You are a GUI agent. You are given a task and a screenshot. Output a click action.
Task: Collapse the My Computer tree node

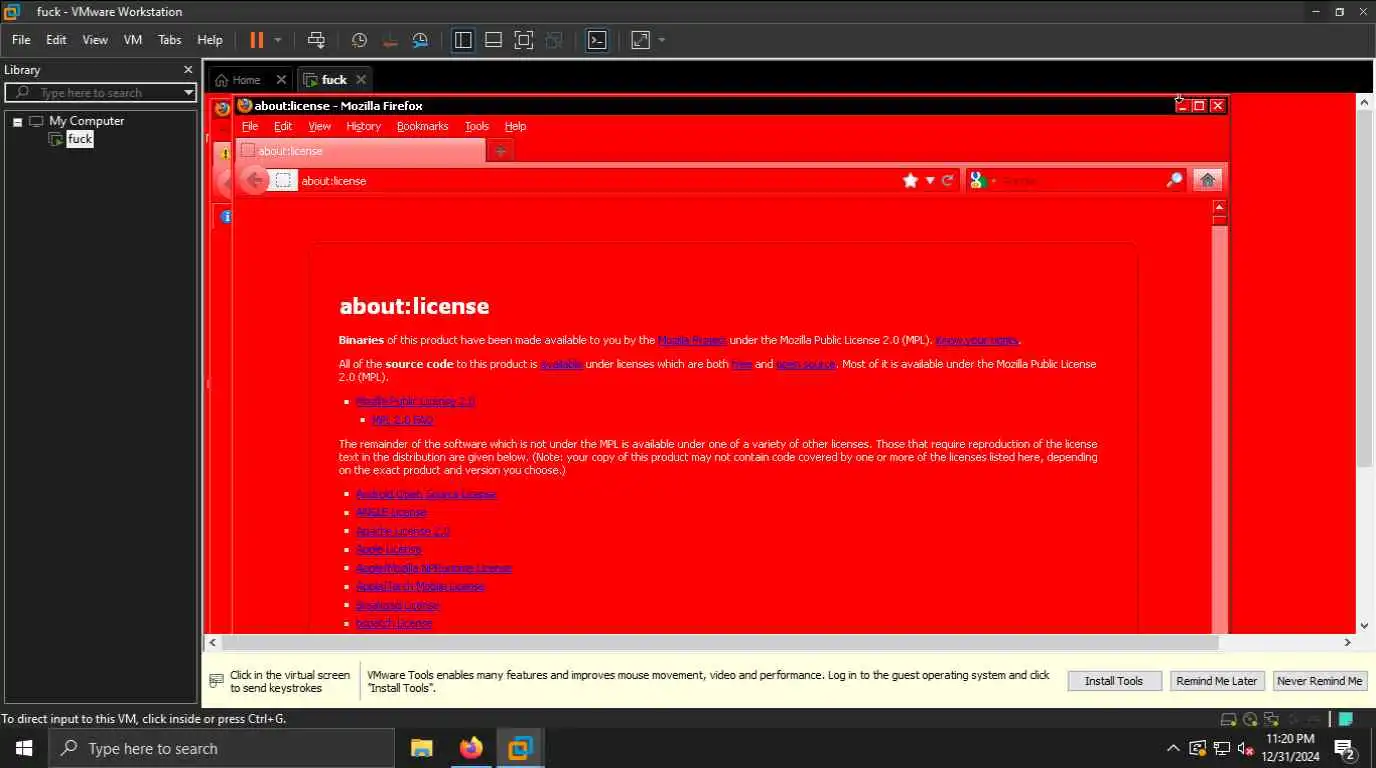(17, 121)
